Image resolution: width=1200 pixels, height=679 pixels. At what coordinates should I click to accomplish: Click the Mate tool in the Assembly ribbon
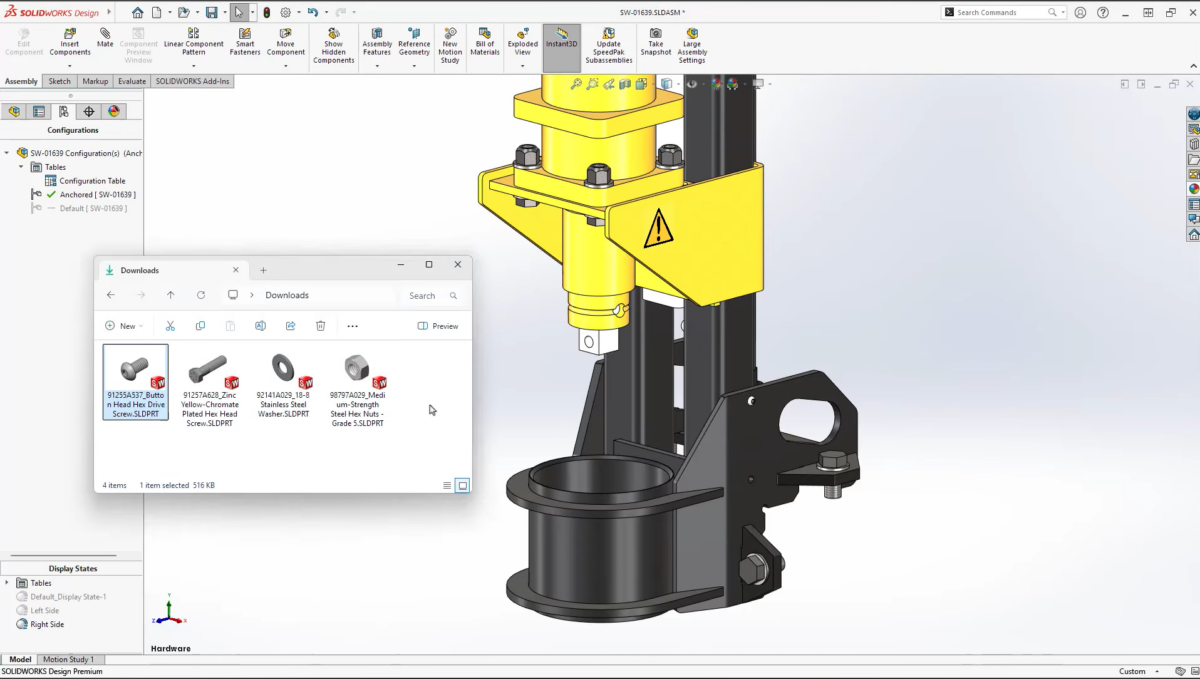click(x=105, y=38)
